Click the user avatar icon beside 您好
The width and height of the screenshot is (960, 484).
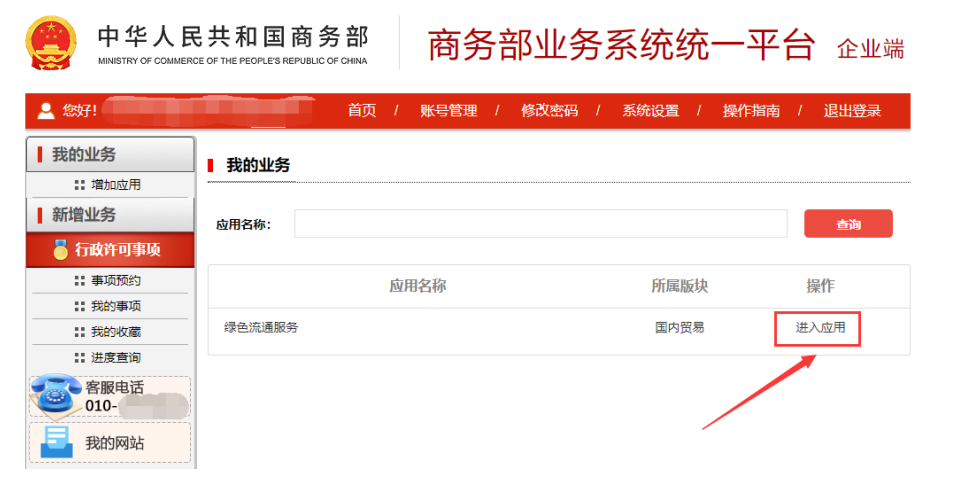[x=45, y=111]
